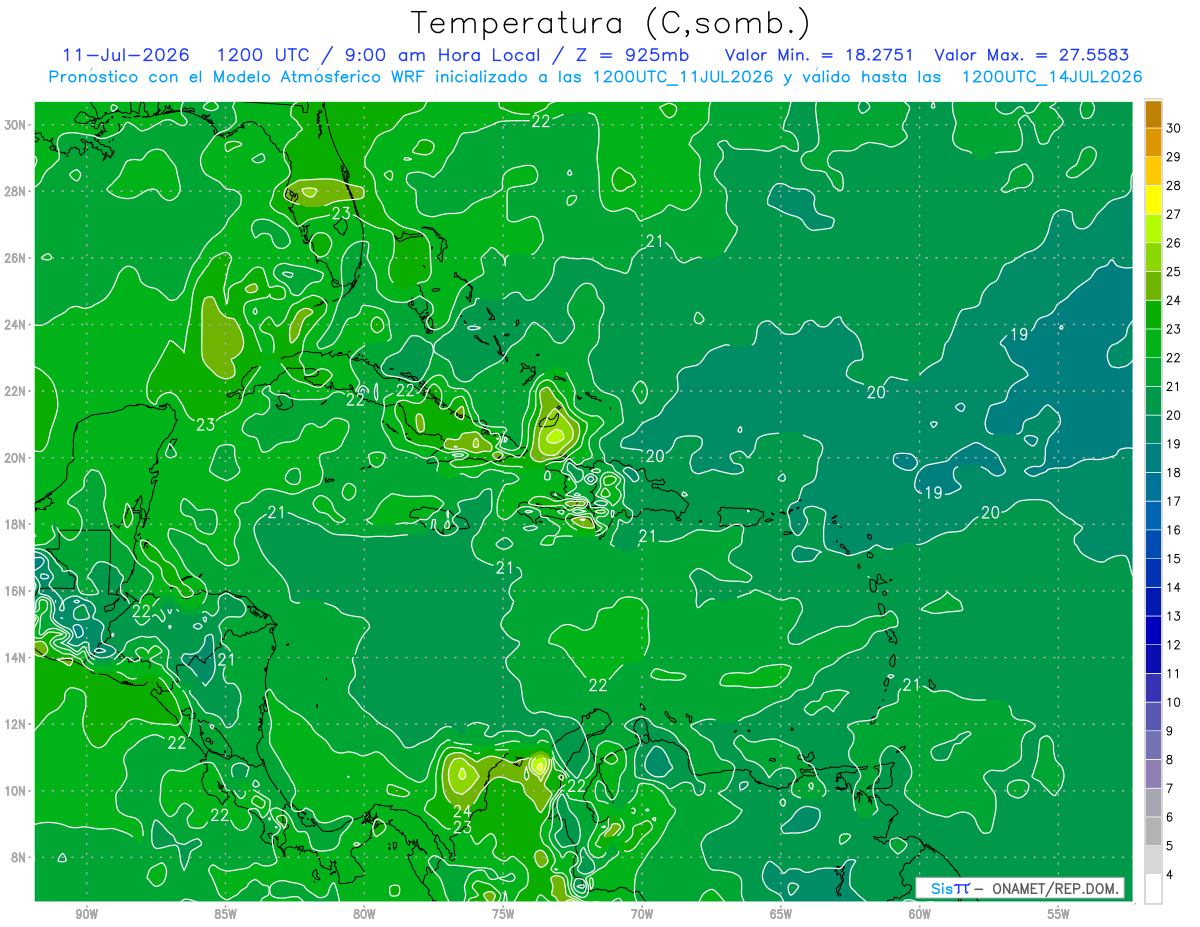Click the 20N latitude axis label
1200x927 pixels.
pos(16,457)
